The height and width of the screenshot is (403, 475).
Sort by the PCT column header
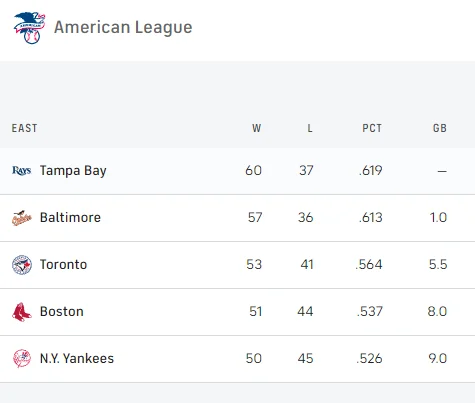372,128
